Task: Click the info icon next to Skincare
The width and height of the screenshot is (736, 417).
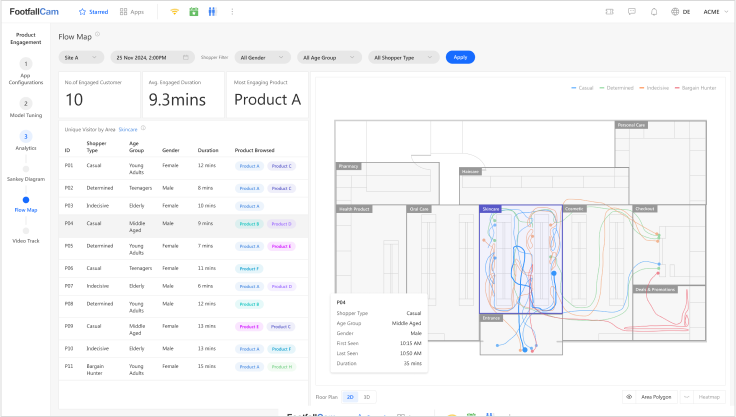Action: (143, 128)
